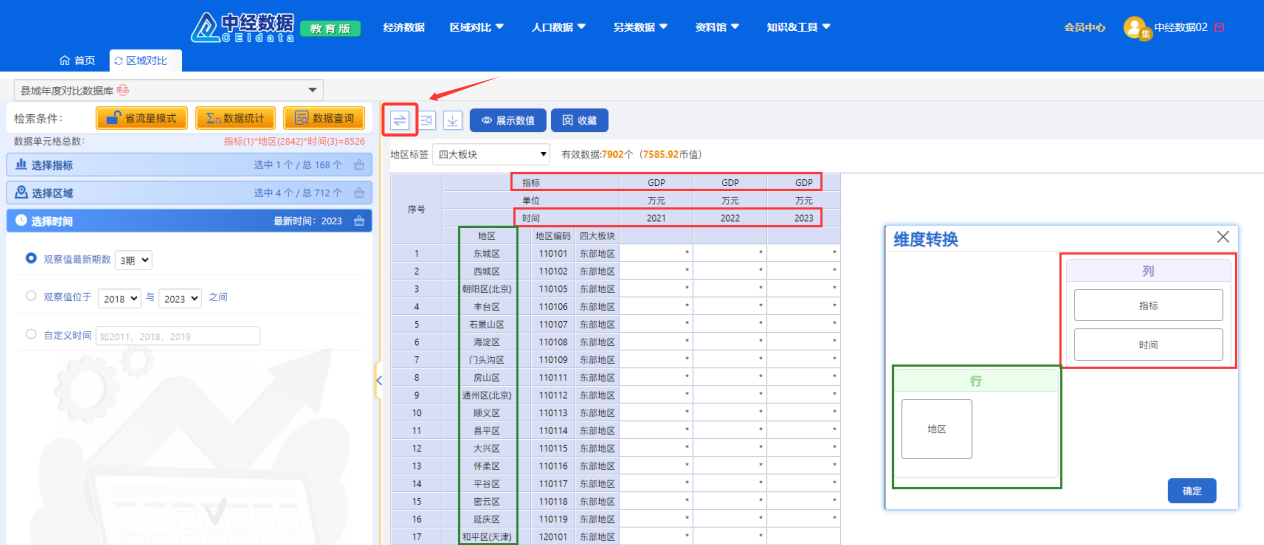
Task: Open the 人口数据 menu
Action: [558, 27]
